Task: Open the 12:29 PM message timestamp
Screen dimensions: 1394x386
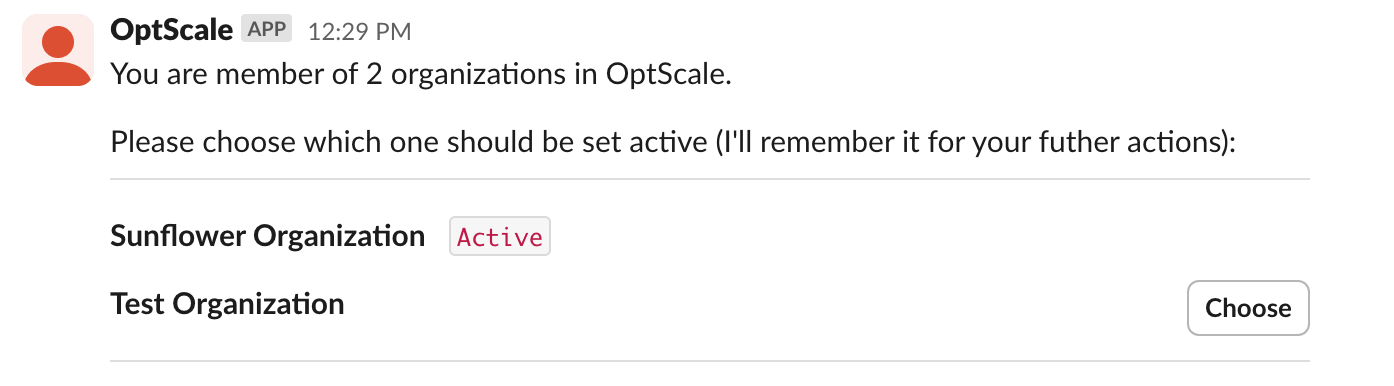Action: 359,31
